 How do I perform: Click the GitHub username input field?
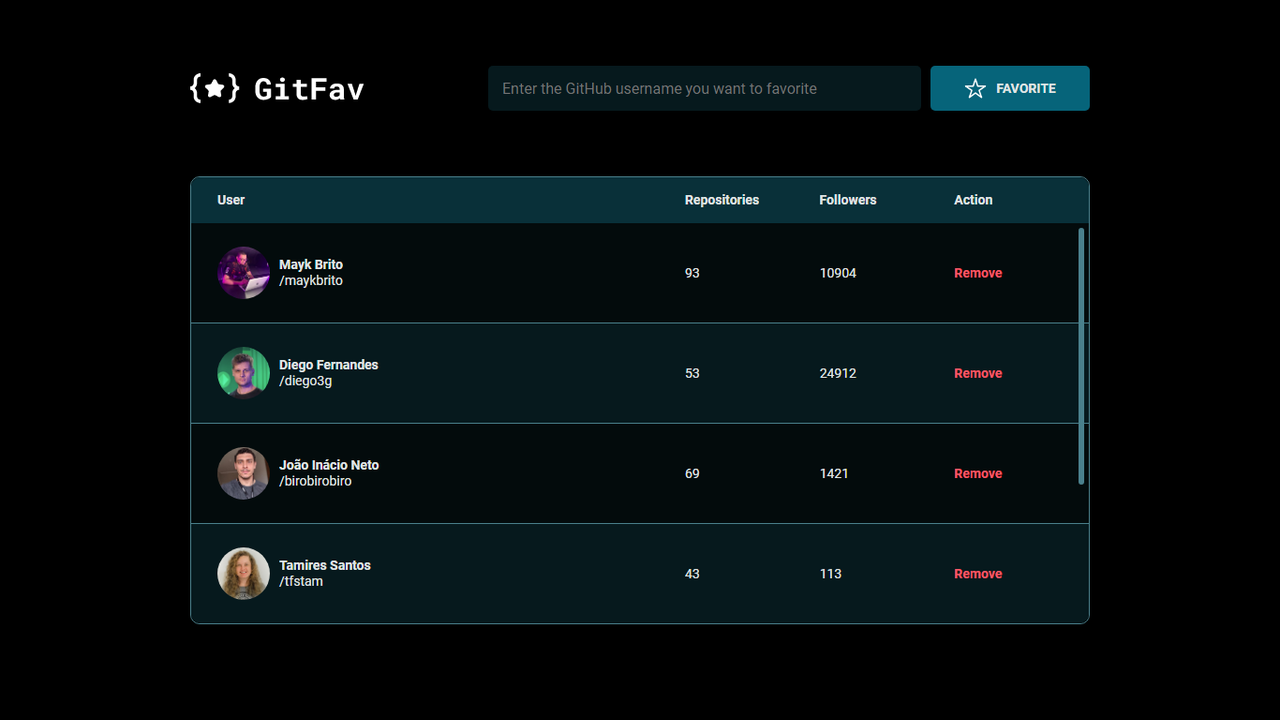pos(704,88)
